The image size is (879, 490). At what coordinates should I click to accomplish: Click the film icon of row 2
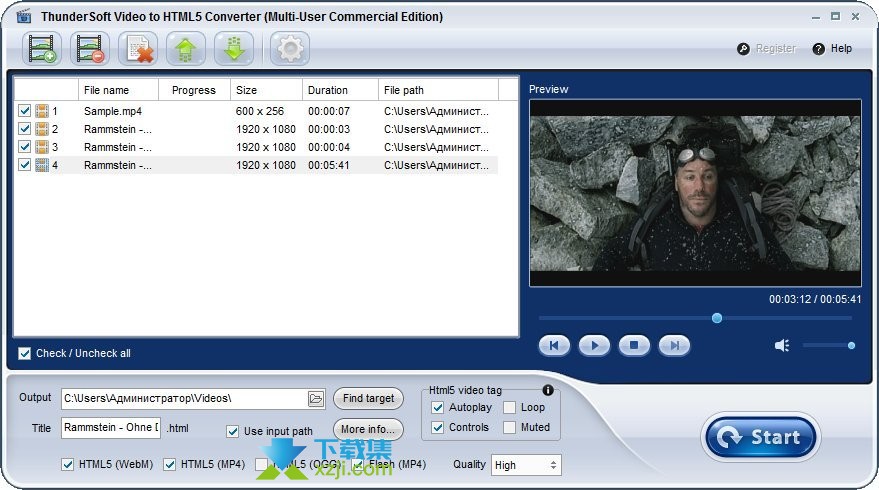(x=42, y=129)
